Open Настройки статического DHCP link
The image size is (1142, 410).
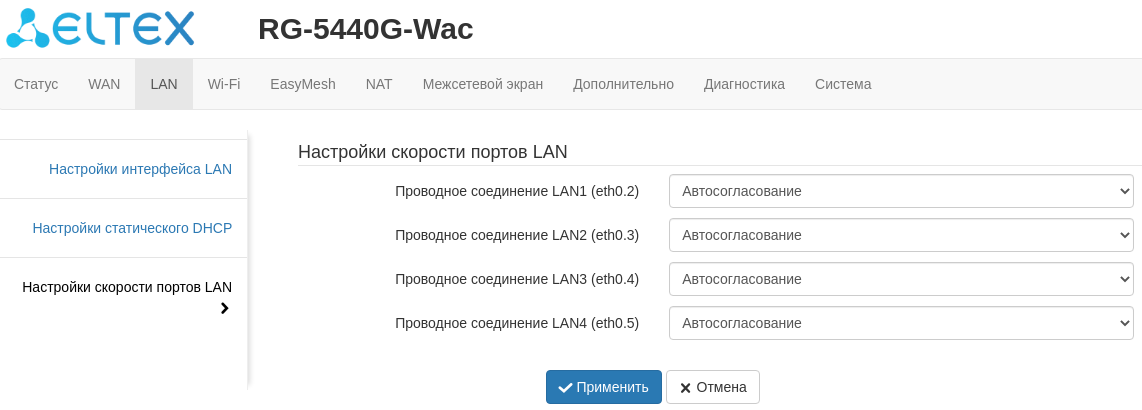coord(132,228)
